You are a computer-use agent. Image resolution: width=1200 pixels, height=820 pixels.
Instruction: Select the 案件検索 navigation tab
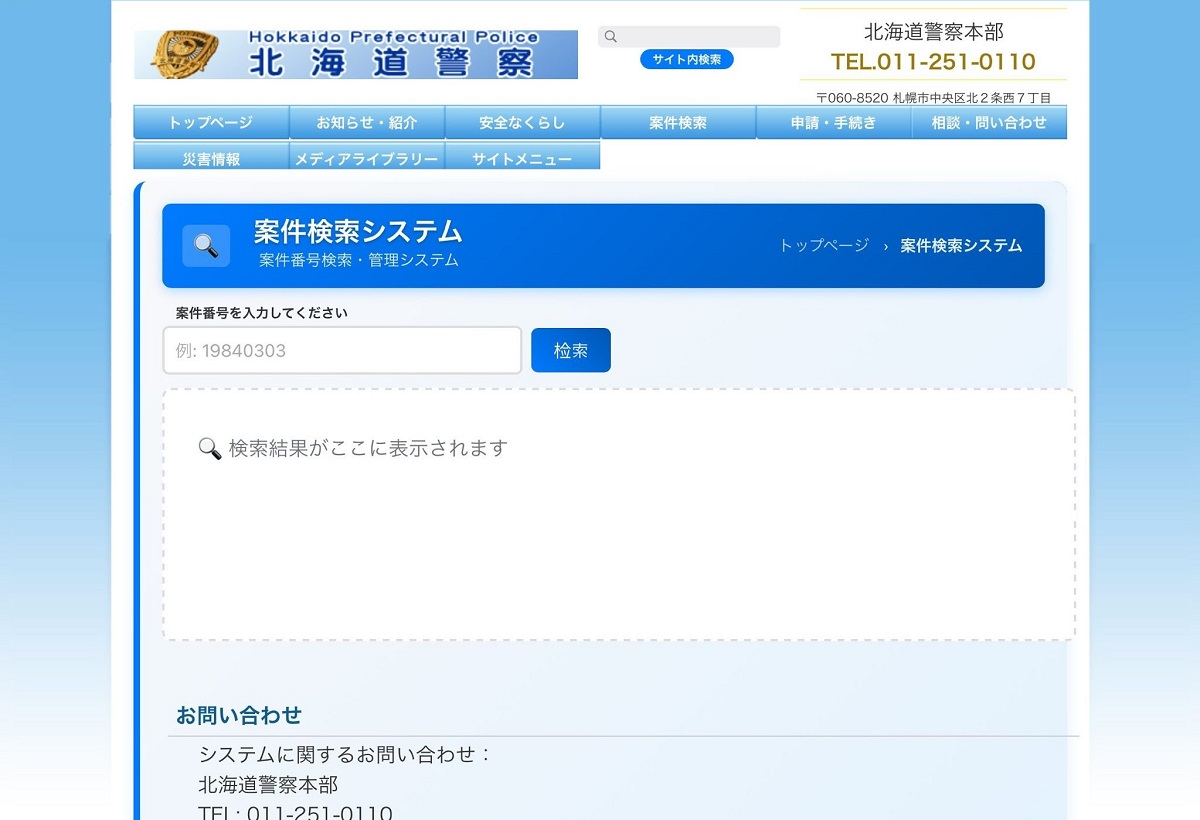tap(678, 122)
